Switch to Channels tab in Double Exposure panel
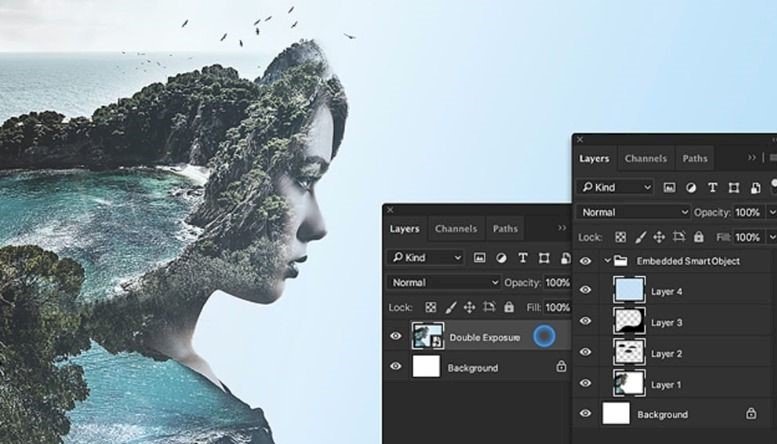The image size is (777, 444). pos(455,229)
